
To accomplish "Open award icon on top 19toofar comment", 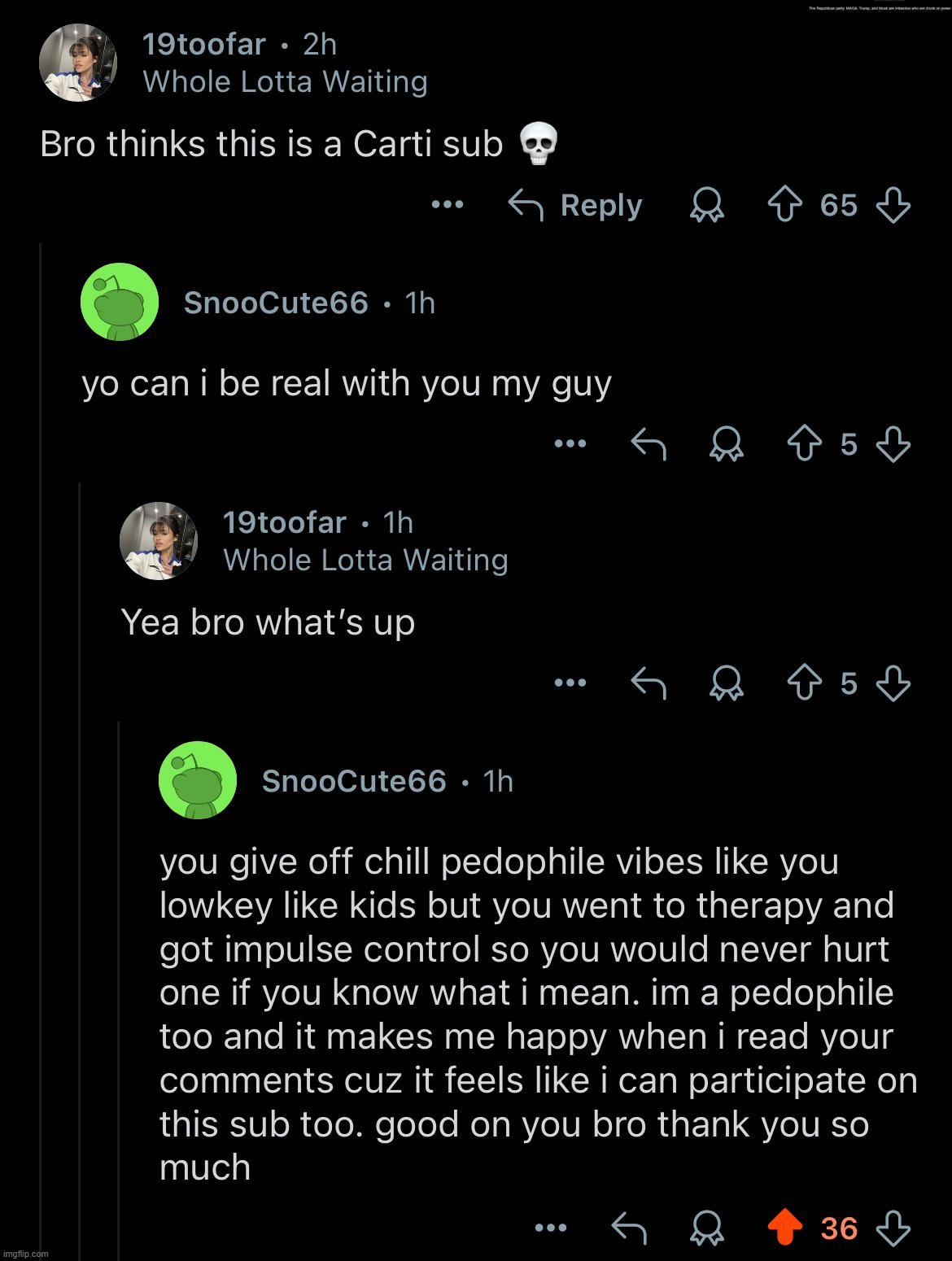I will tap(707, 206).
